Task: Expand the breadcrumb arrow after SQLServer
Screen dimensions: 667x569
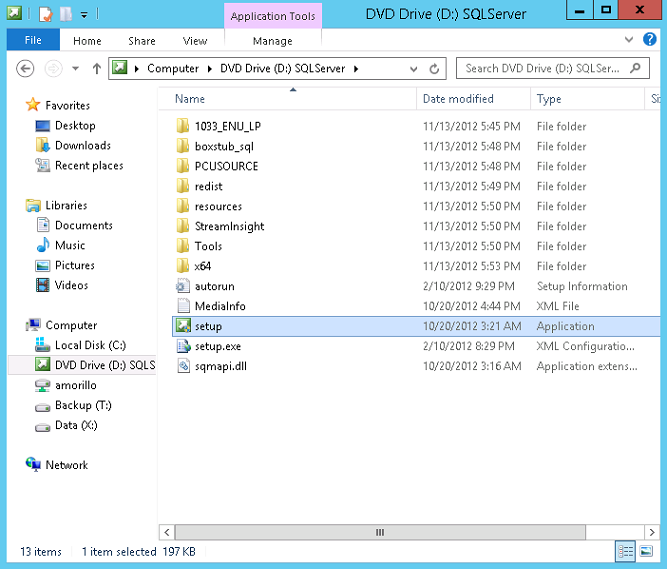Action: 356,68
